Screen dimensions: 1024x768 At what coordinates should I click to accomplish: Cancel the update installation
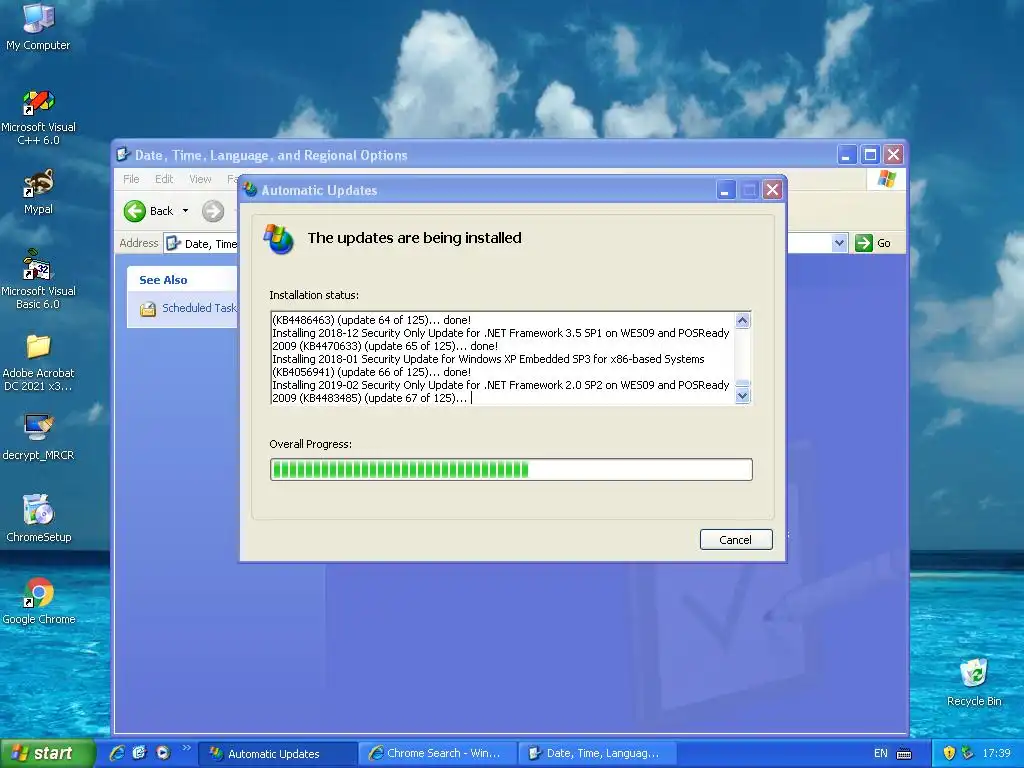click(736, 539)
